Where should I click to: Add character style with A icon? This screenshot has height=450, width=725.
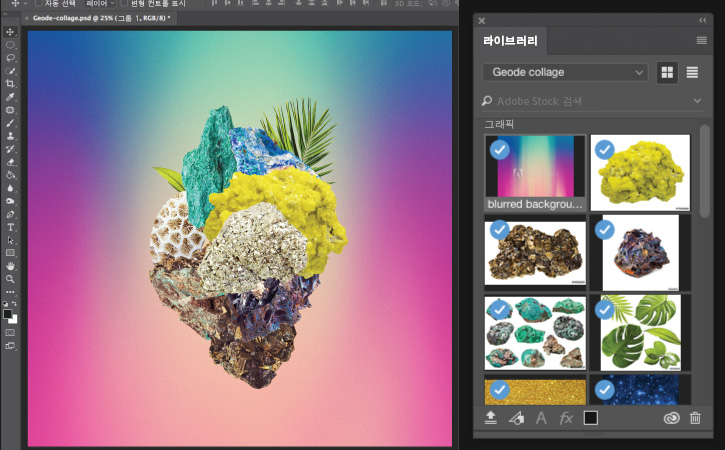click(541, 418)
